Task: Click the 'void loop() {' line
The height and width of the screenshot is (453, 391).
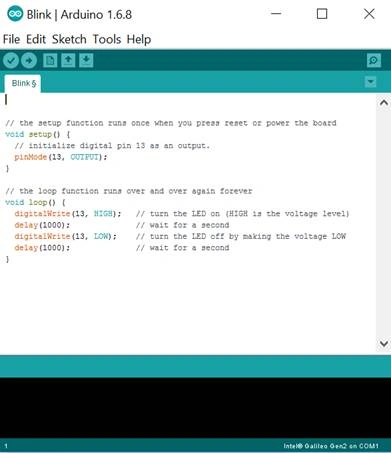Action: [x=35, y=202]
